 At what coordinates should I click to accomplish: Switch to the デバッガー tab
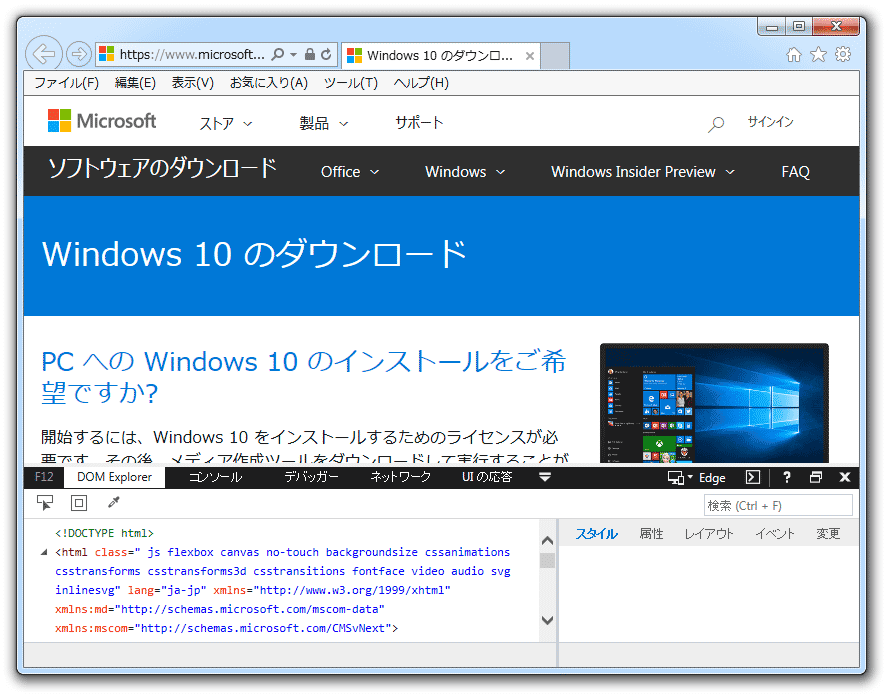click(311, 477)
